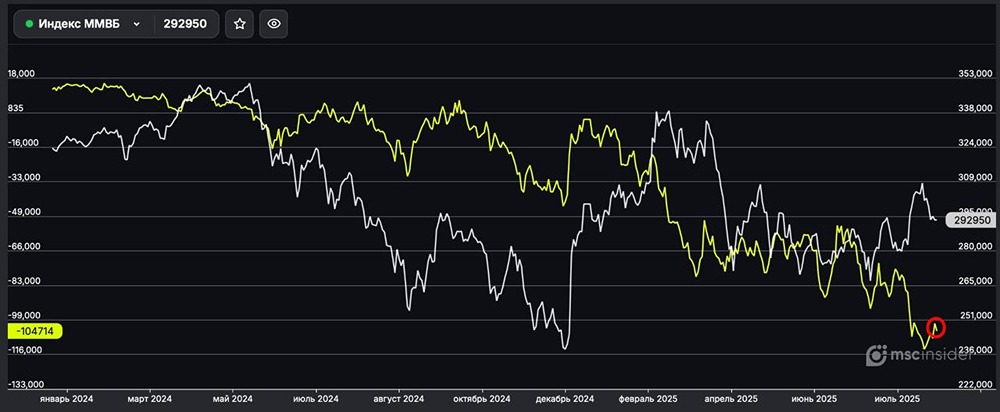Click the -16,000 left axis value
Screen dimensions: 1000x412
[23, 143]
